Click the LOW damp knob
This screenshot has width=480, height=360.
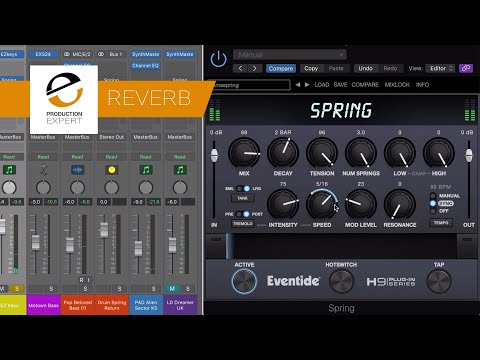(400, 153)
